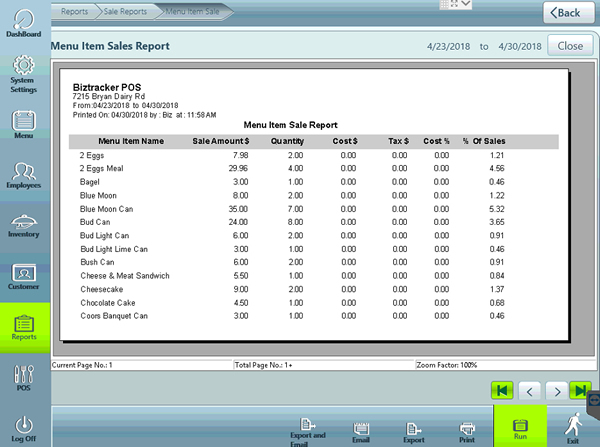This screenshot has height=447, width=600.
Task: Select the Reports sidebar icon
Action: click(24, 328)
